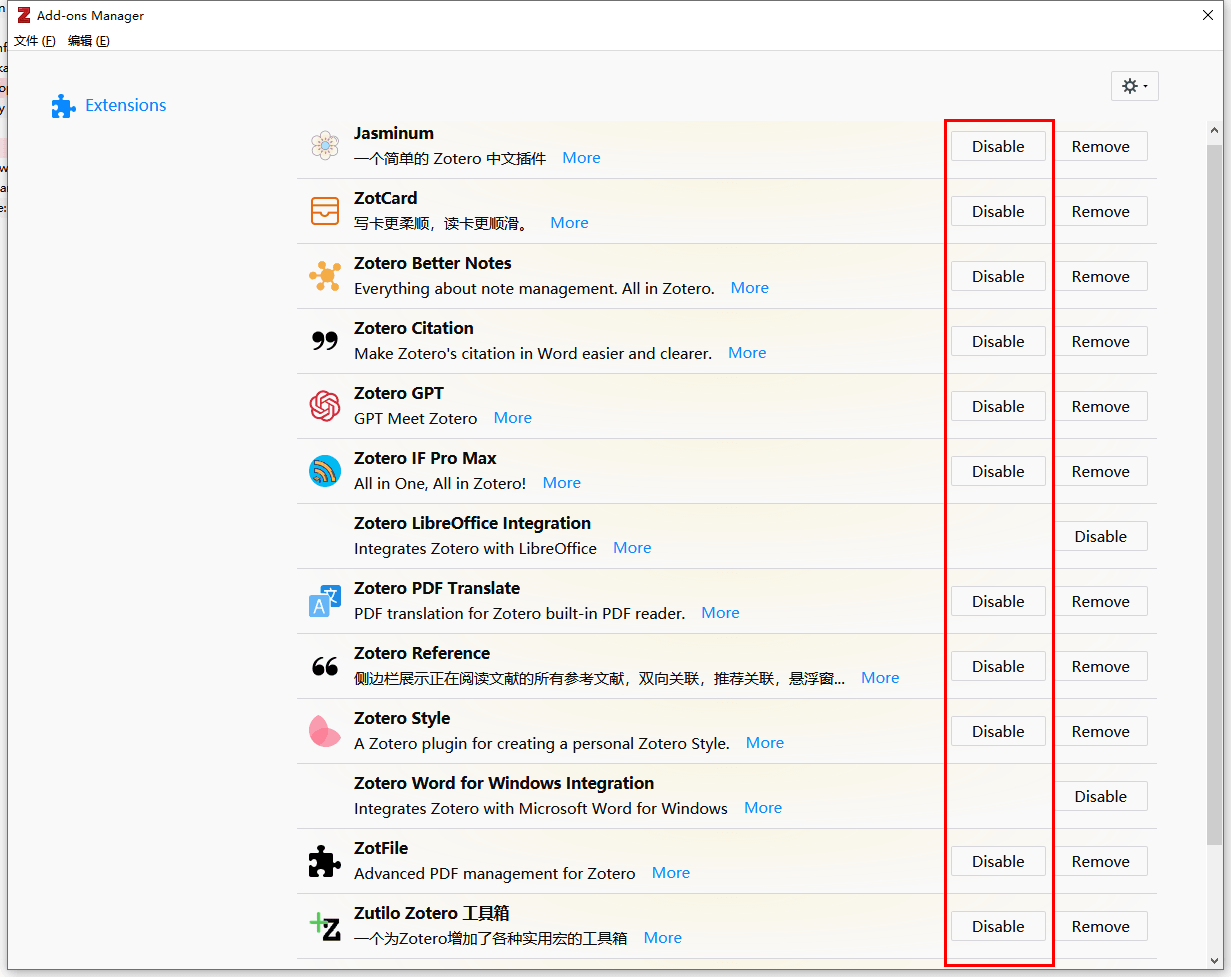
Task: Expand Zotero Word for Windows Integration details
Action: [762, 808]
